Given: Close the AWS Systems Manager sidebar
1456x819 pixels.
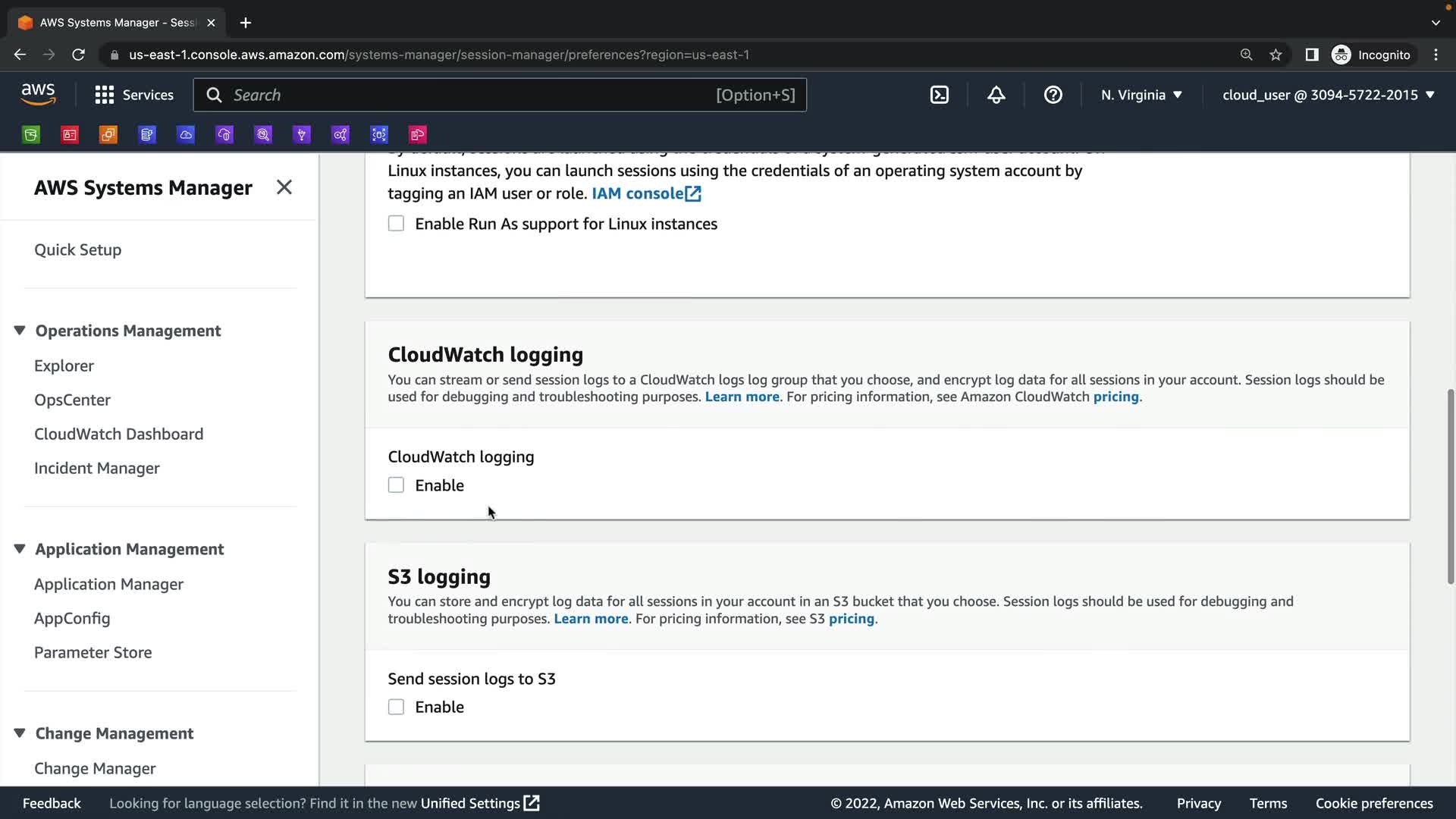Looking at the screenshot, I should tap(284, 187).
